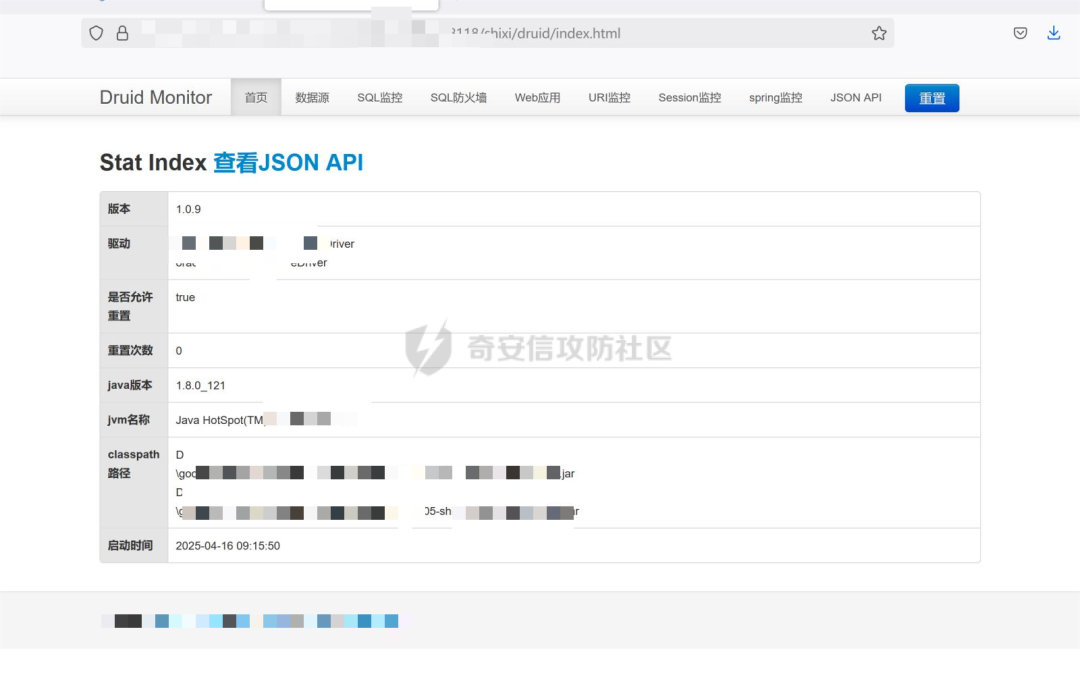Click the Druid Monitor brand title
This screenshot has width=1080, height=696.
tap(156, 97)
